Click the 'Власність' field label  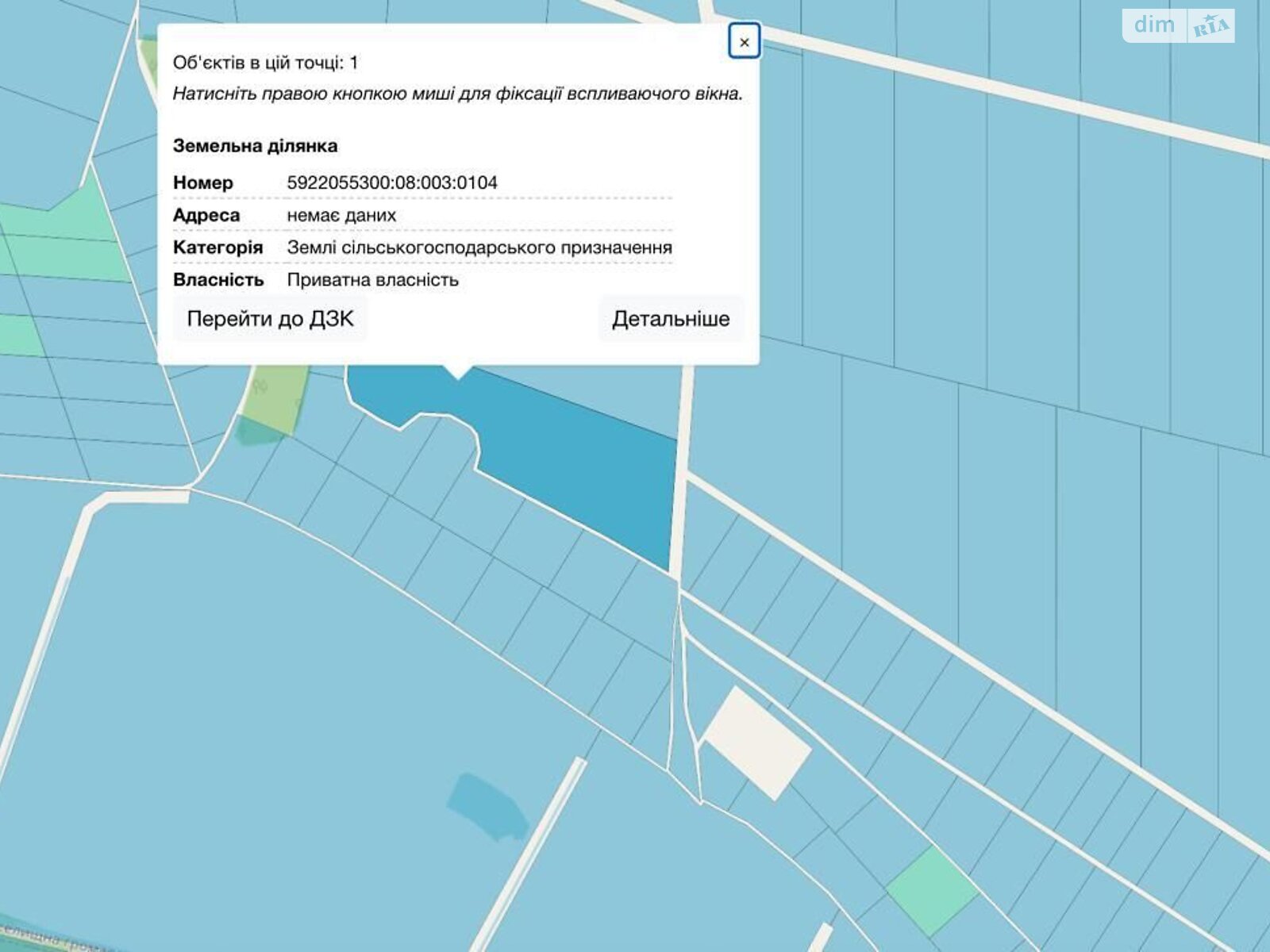pyautogui.click(x=218, y=280)
